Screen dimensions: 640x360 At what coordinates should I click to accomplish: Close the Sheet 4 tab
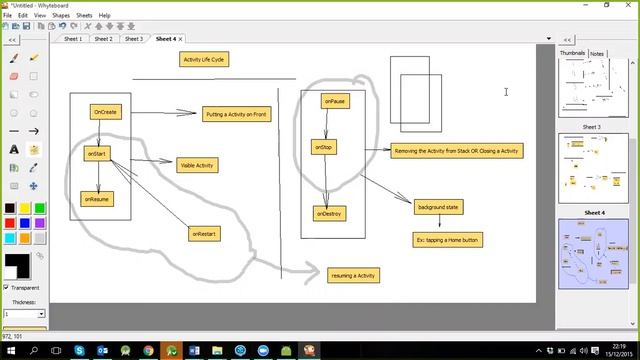(x=180, y=39)
